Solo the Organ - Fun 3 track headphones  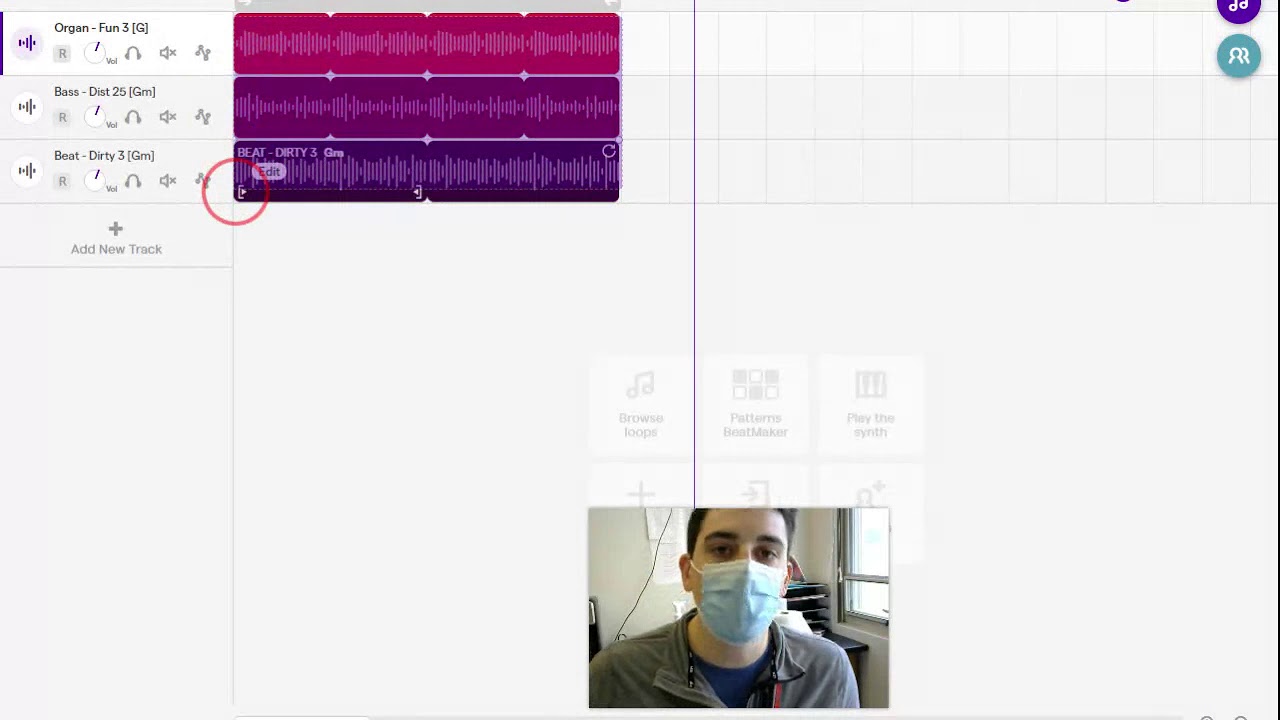(133, 53)
